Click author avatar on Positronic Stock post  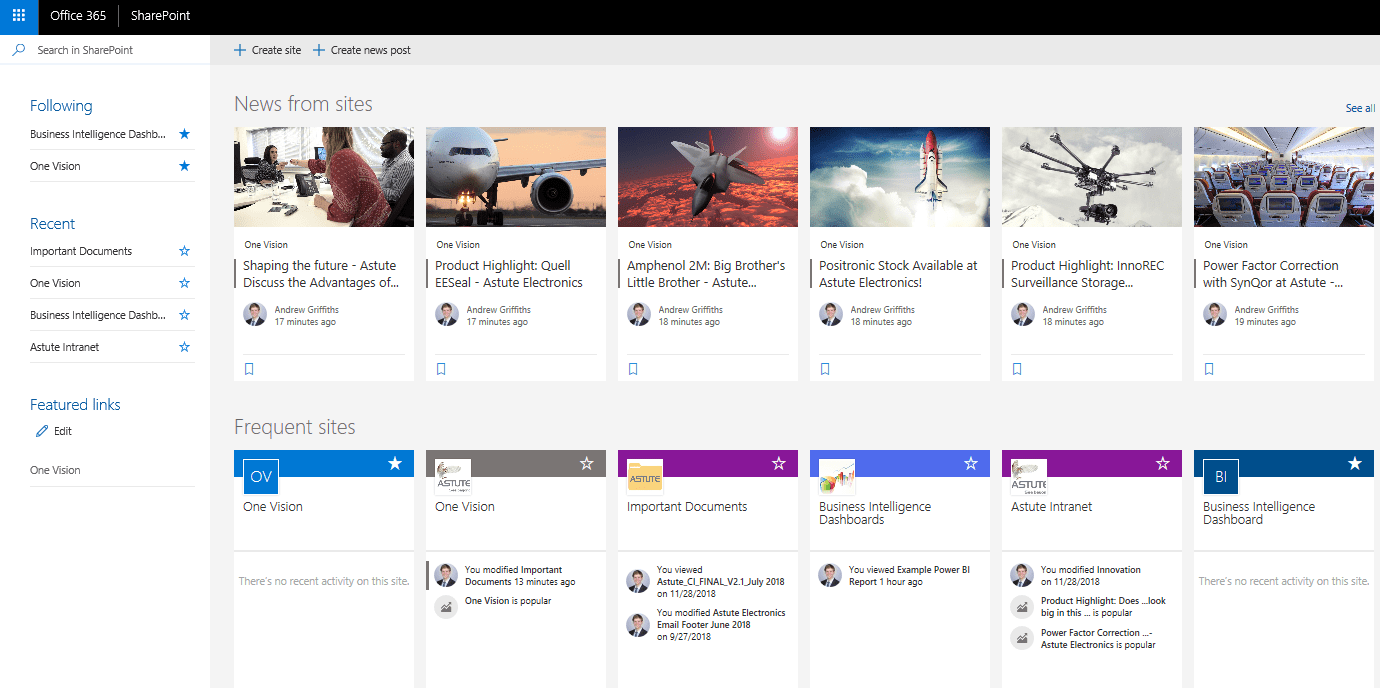pyautogui.click(x=831, y=315)
